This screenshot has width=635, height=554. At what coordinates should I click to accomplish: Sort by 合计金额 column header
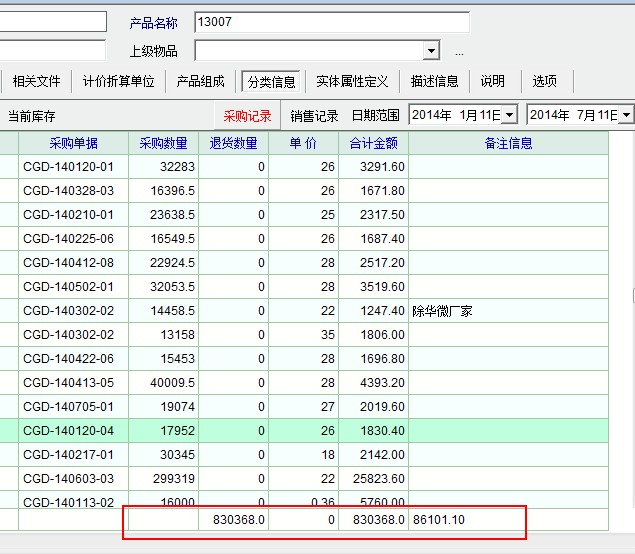coord(373,143)
